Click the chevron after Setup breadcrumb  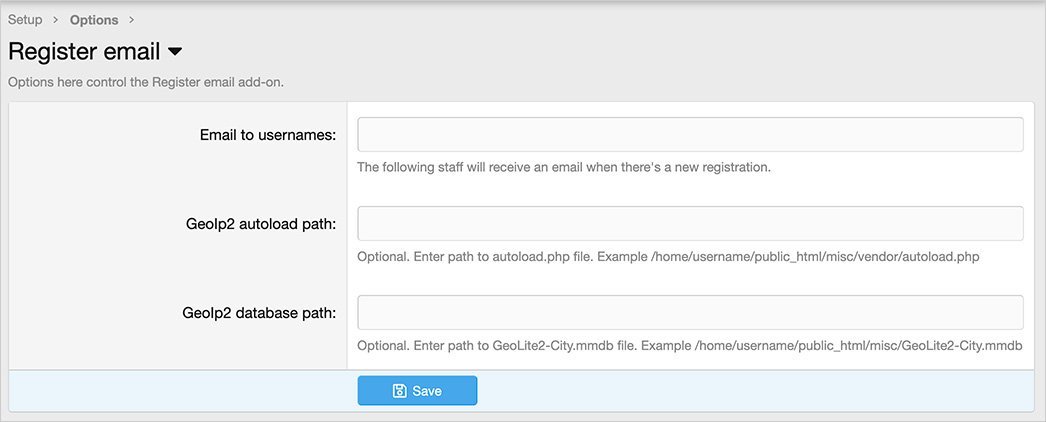(56, 20)
